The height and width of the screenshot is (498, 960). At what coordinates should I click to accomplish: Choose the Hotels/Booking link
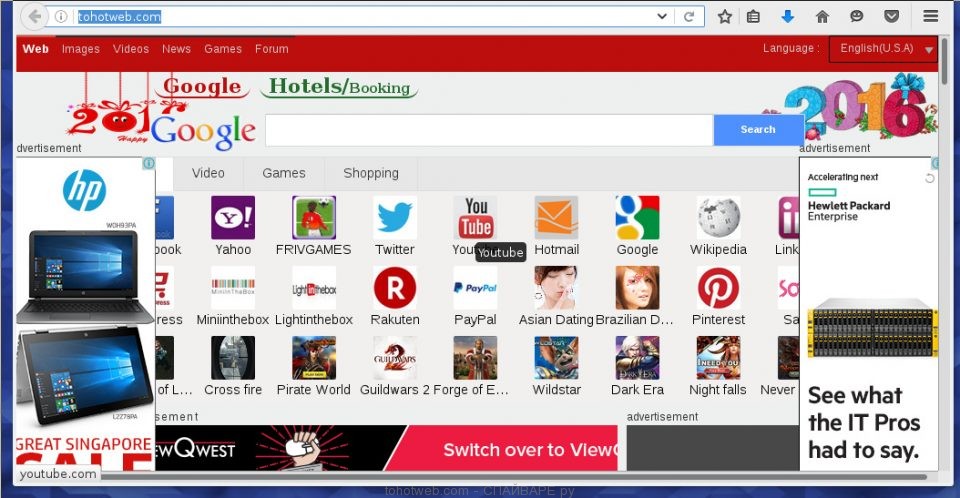[x=340, y=87]
